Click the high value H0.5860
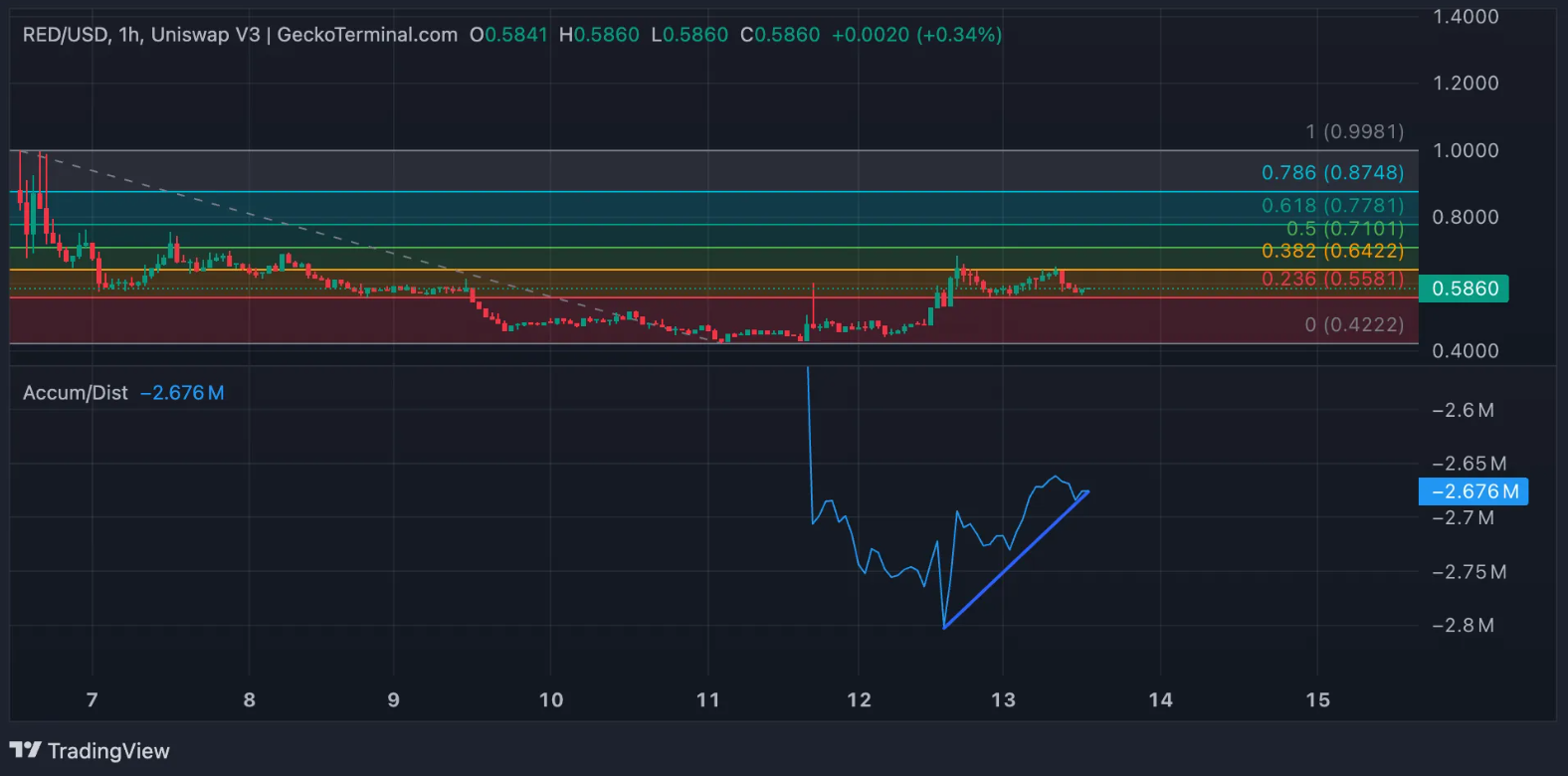 [x=599, y=35]
